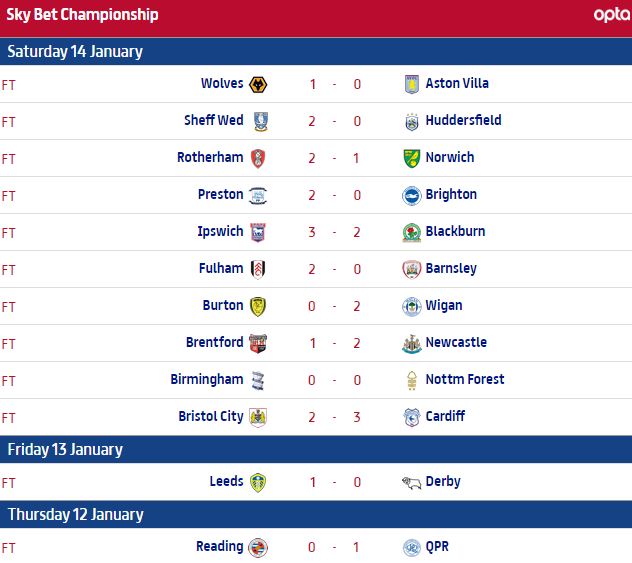Click the QPR club crest

coord(410,548)
